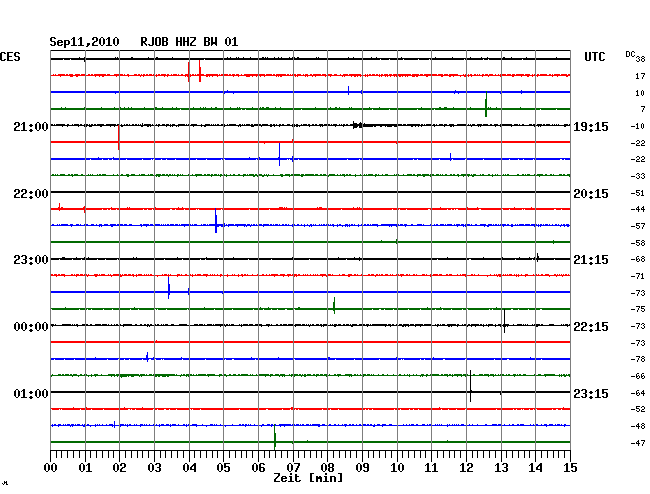Click the Zeit [min] axis title
Screen dimensions: 650x494
pos(308,478)
